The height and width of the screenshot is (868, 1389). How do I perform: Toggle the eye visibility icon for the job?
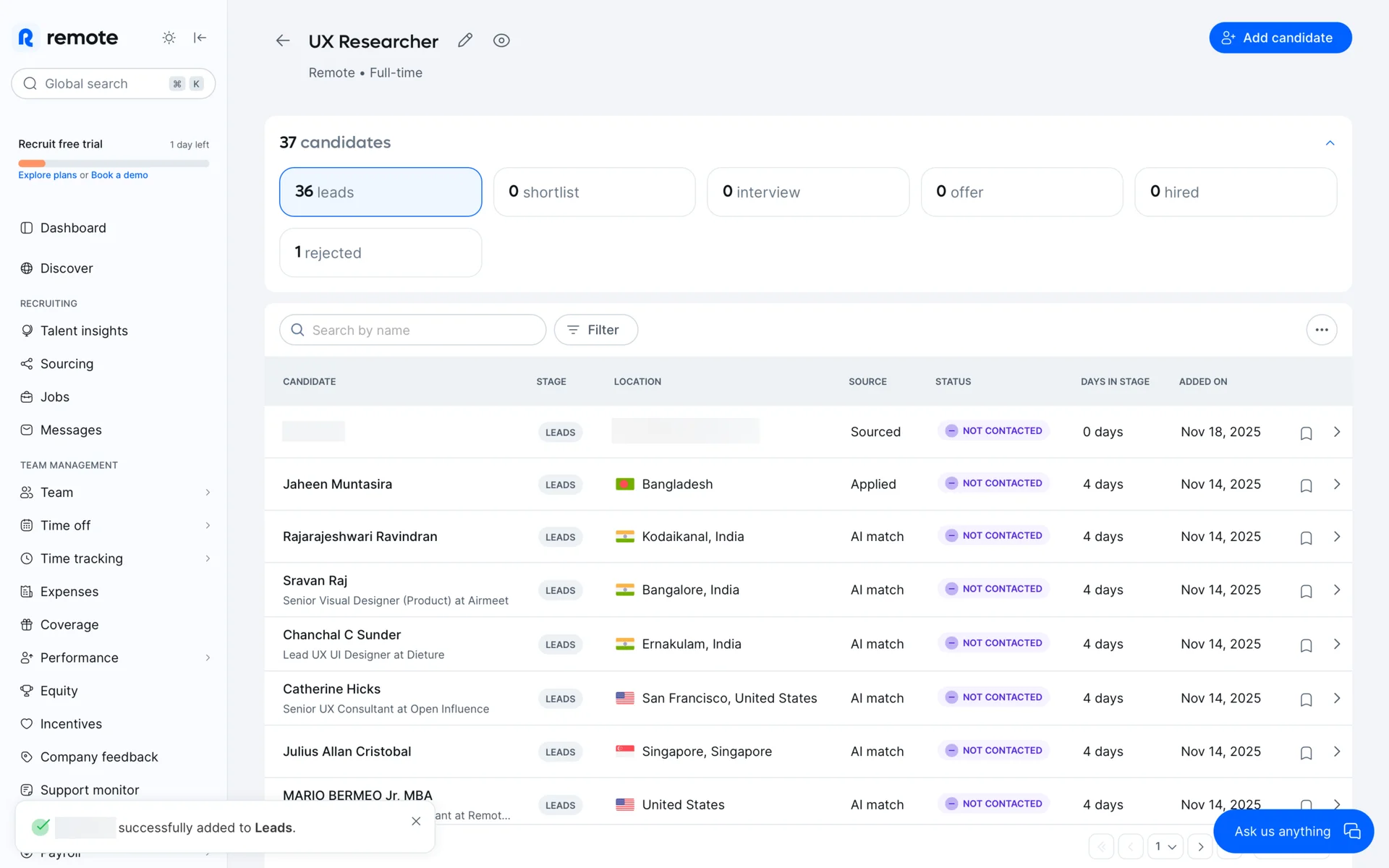coord(501,41)
